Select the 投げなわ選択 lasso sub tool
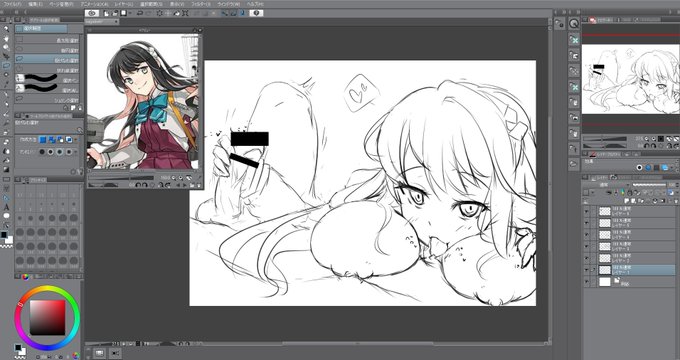The height and width of the screenshot is (360, 680). 48,59
